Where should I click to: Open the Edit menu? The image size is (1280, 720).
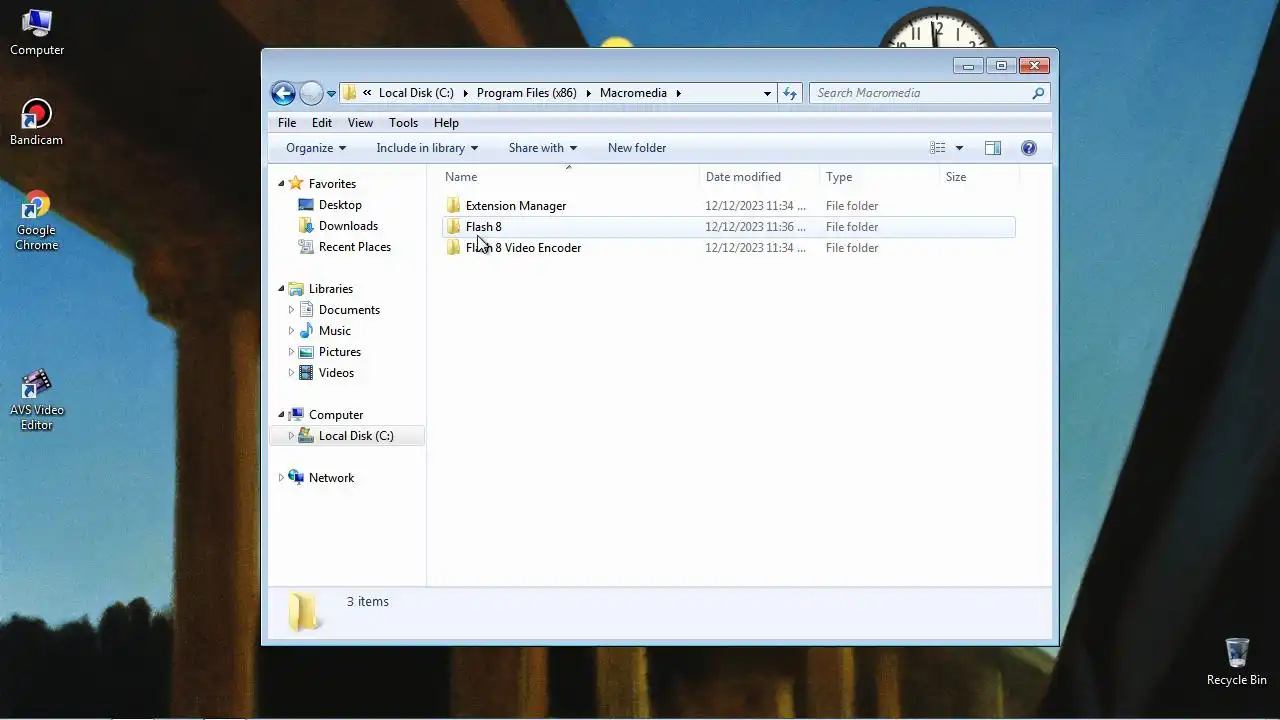pyautogui.click(x=322, y=123)
